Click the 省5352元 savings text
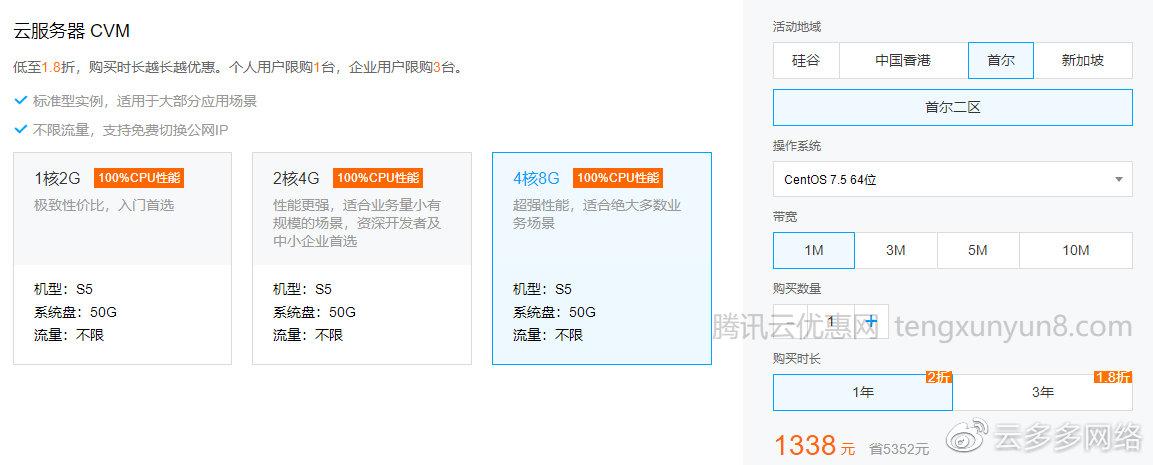The width and height of the screenshot is (1153, 465). pyautogui.click(x=899, y=449)
